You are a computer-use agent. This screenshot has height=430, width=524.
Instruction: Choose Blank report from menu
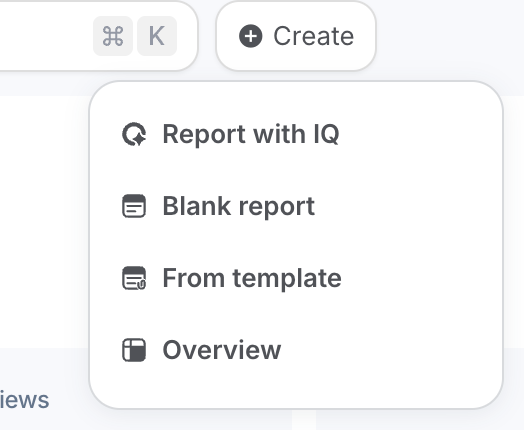pos(296,206)
